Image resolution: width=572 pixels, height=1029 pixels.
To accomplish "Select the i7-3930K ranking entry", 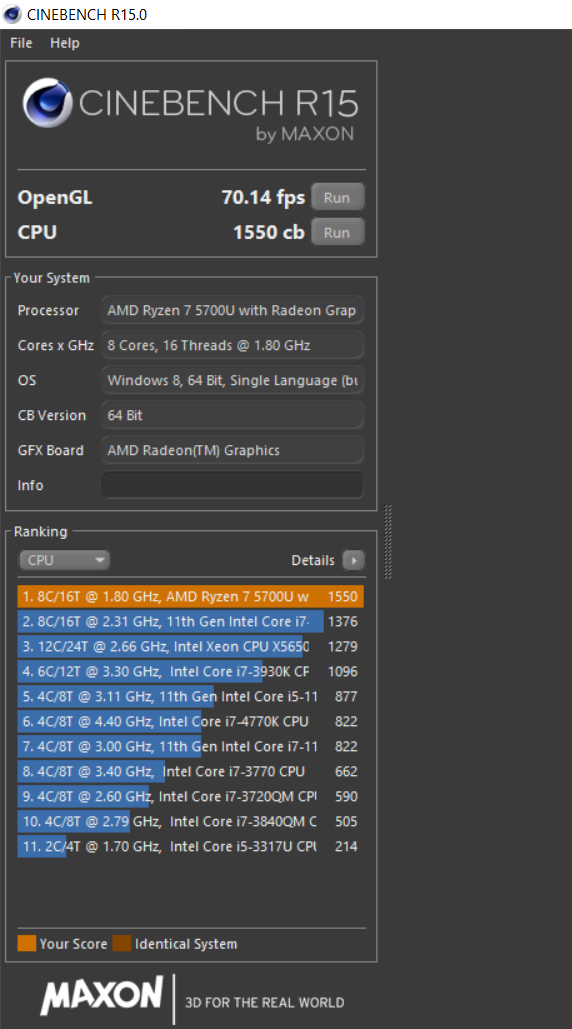I will click(x=190, y=671).
